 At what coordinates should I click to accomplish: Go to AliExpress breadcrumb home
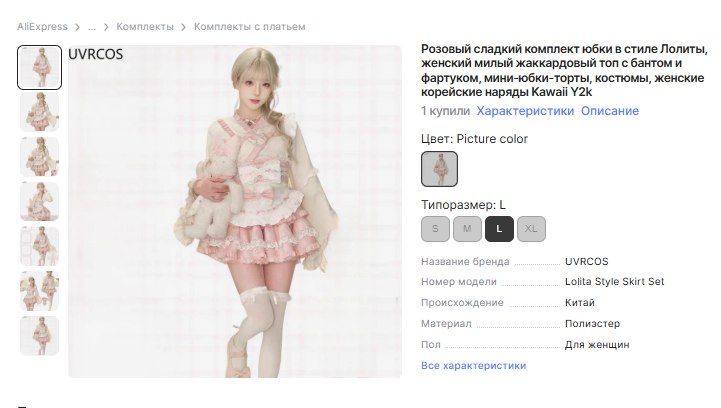42,27
